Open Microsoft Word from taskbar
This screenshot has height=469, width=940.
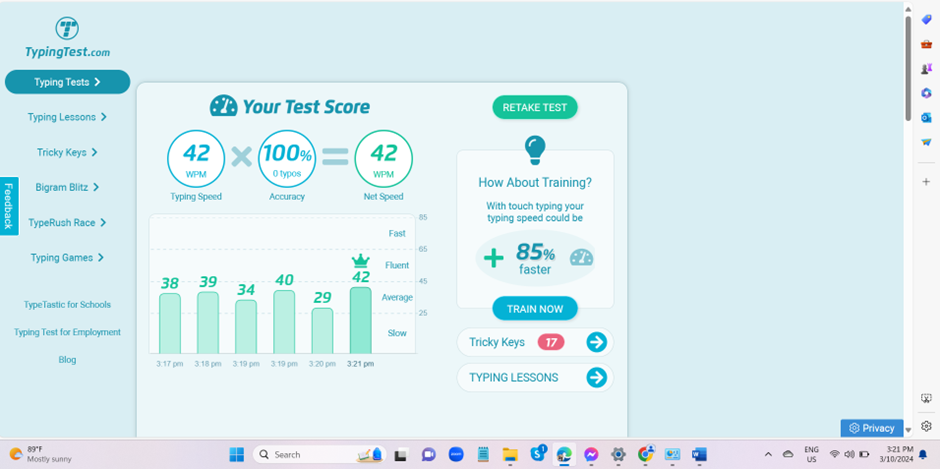coord(699,455)
